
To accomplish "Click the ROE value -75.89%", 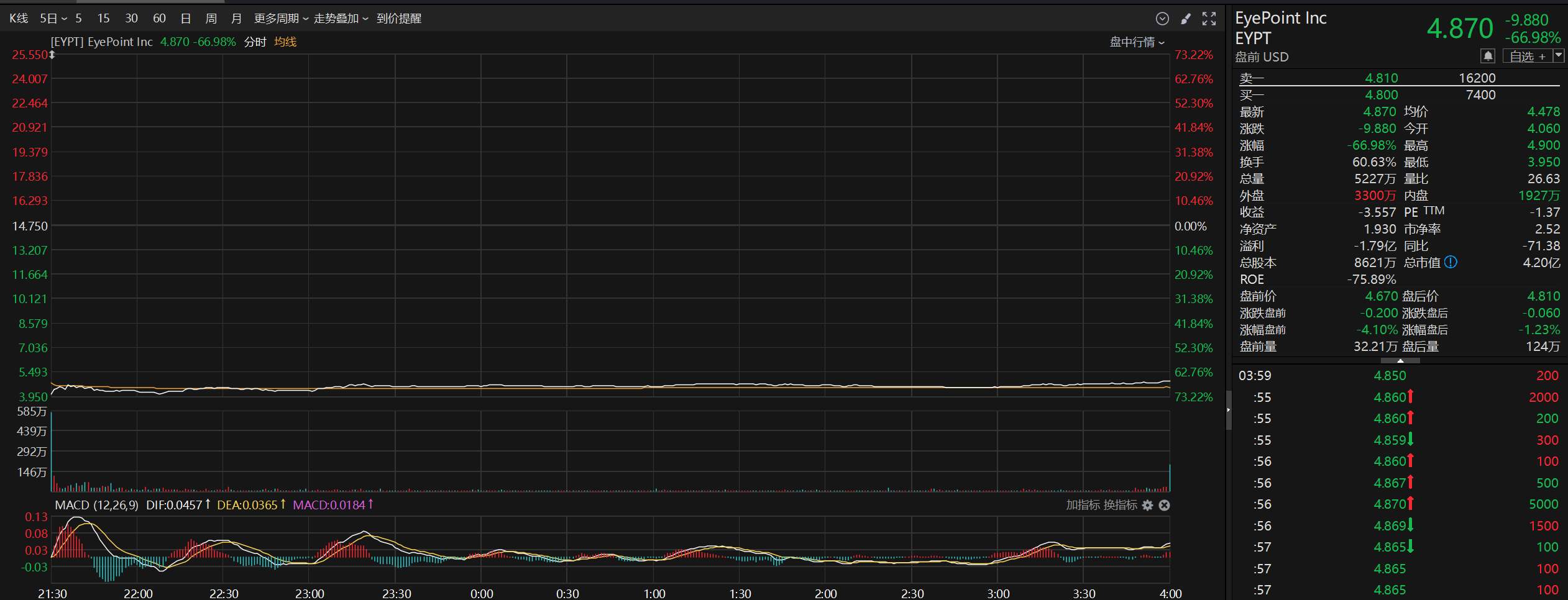I will coord(1372,280).
